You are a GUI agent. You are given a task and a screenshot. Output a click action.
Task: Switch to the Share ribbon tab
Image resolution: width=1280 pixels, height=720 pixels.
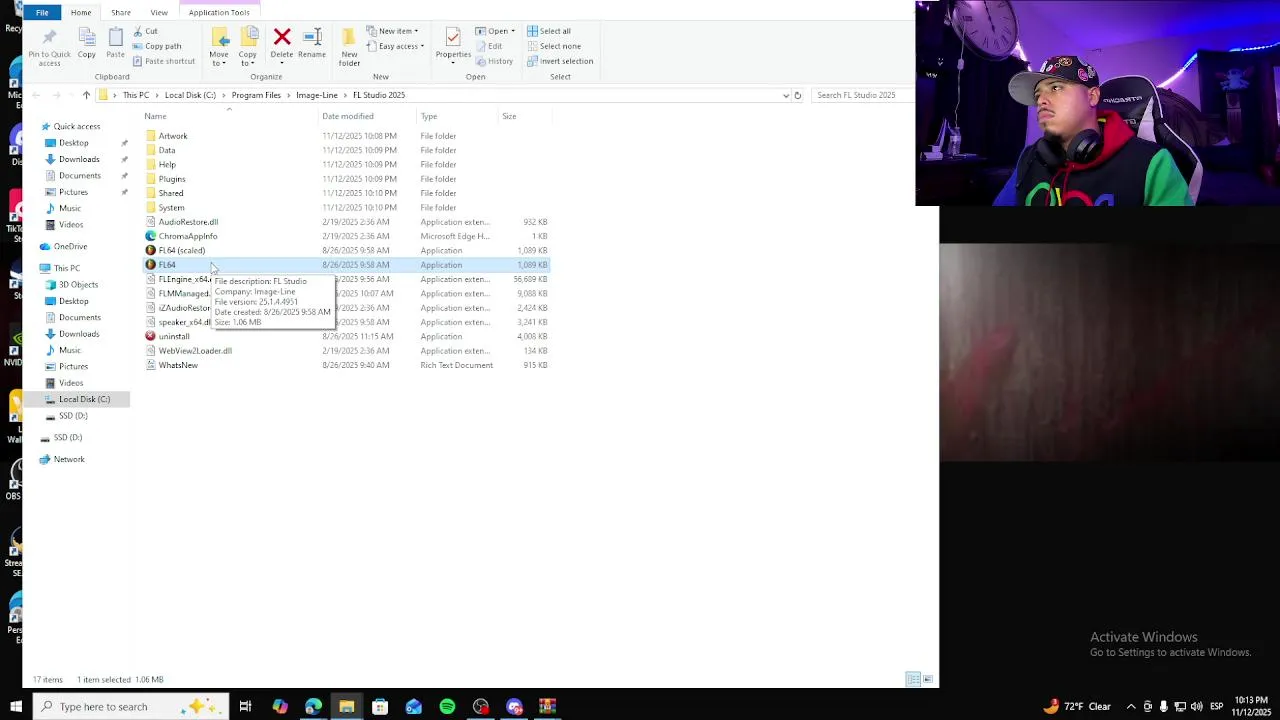120,12
